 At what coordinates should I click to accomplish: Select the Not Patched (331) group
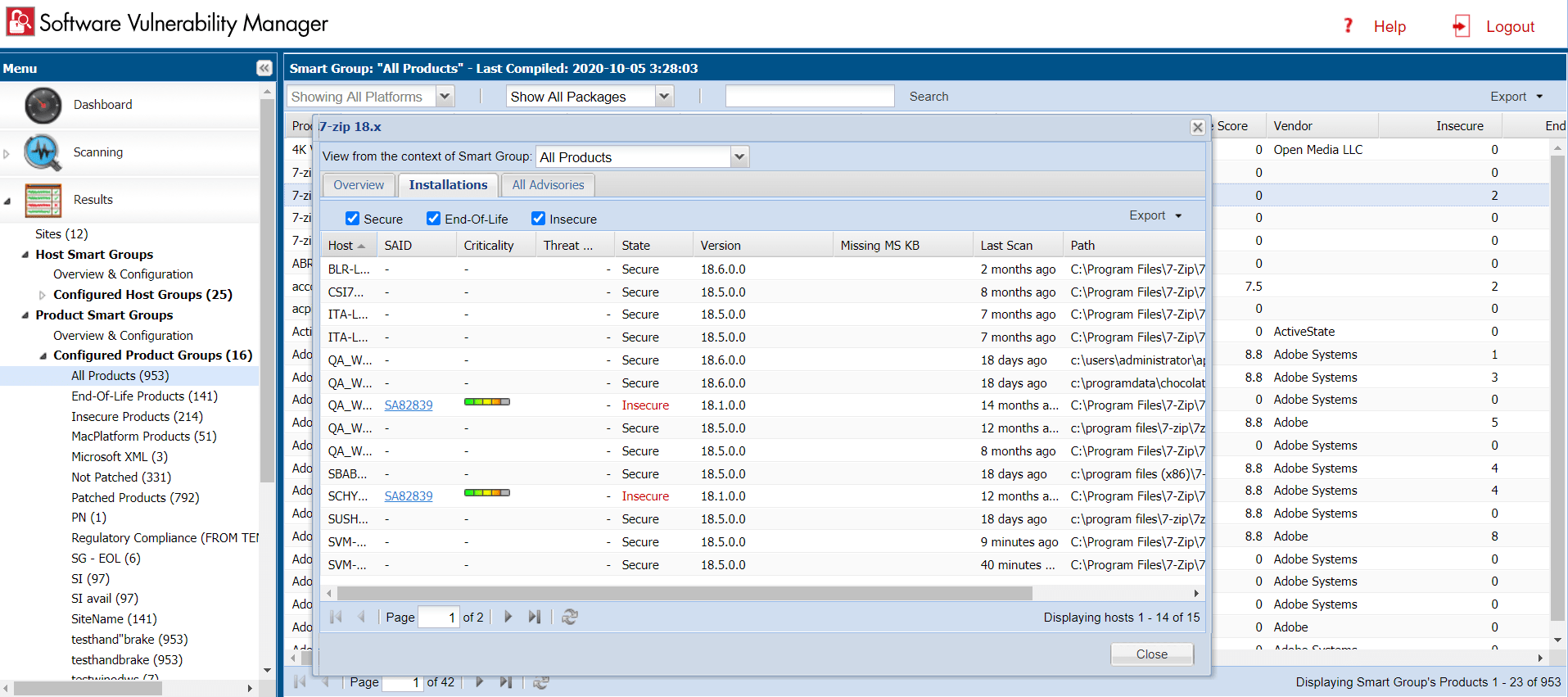pyautogui.click(x=121, y=477)
